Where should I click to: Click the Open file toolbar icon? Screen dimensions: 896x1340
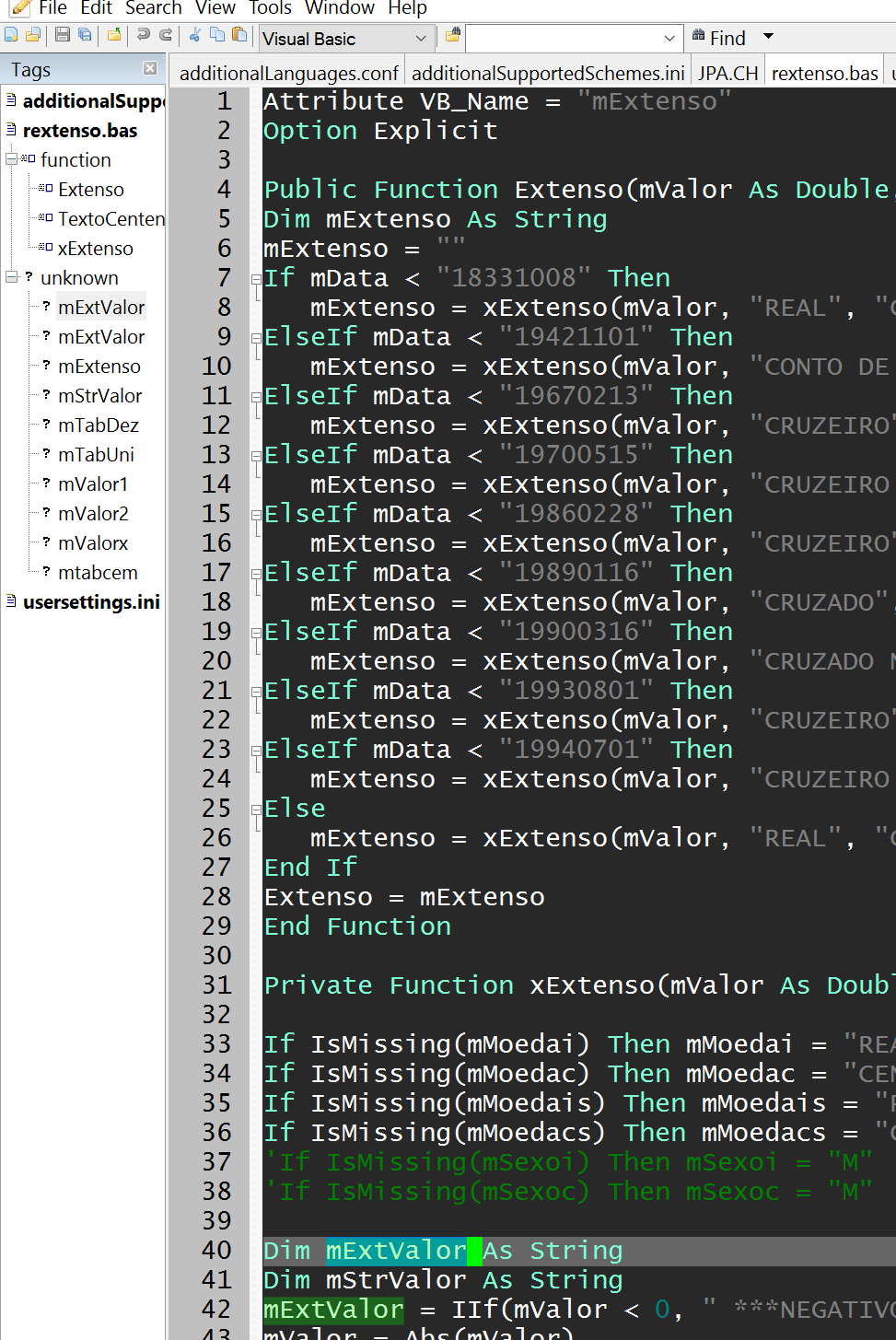[33, 36]
